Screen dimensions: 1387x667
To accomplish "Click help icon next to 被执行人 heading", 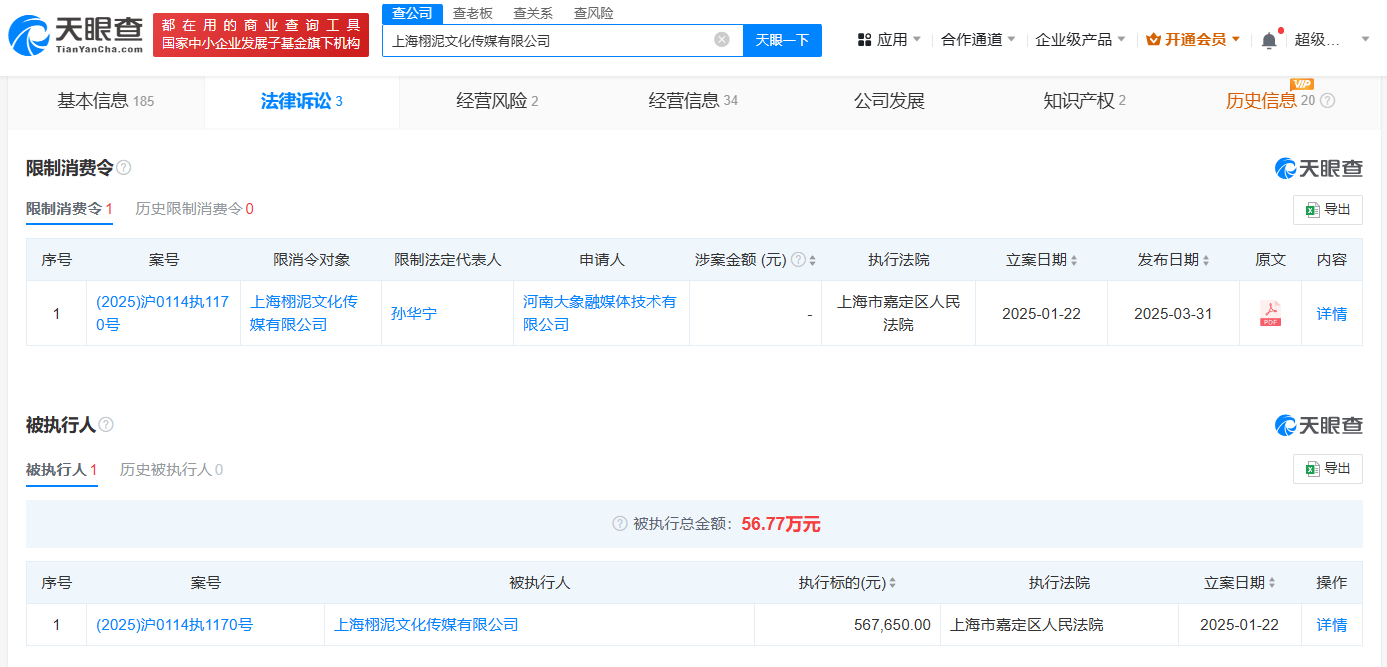I will [x=106, y=425].
